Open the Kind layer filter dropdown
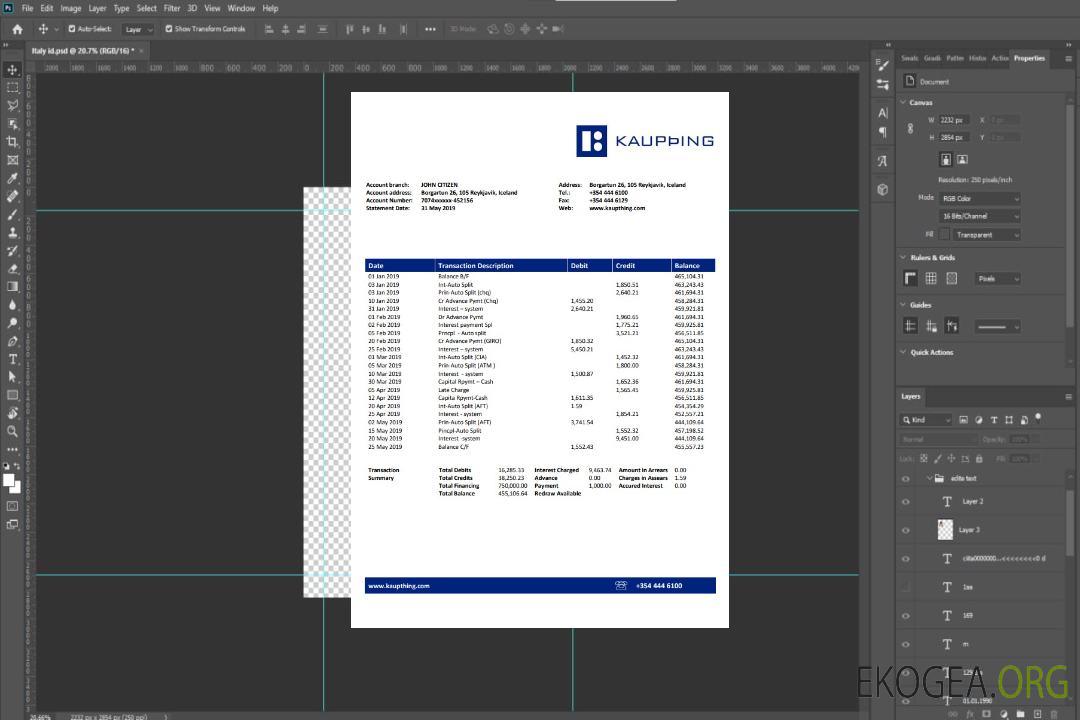The width and height of the screenshot is (1080, 720). tap(926, 420)
